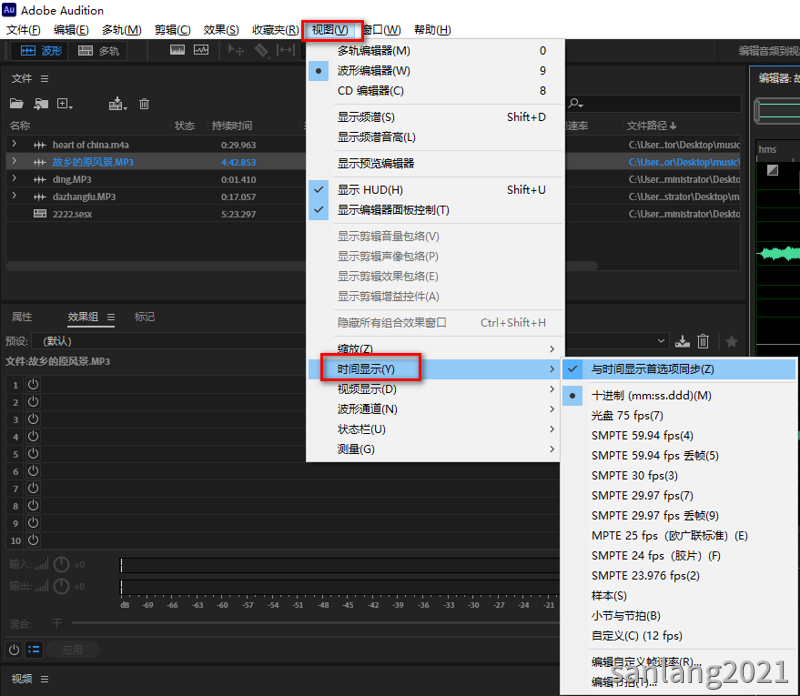The height and width of the screenshot is (696, 800).
Task: Delete the effects preset with trash icon
Action: tap(703, 341)
